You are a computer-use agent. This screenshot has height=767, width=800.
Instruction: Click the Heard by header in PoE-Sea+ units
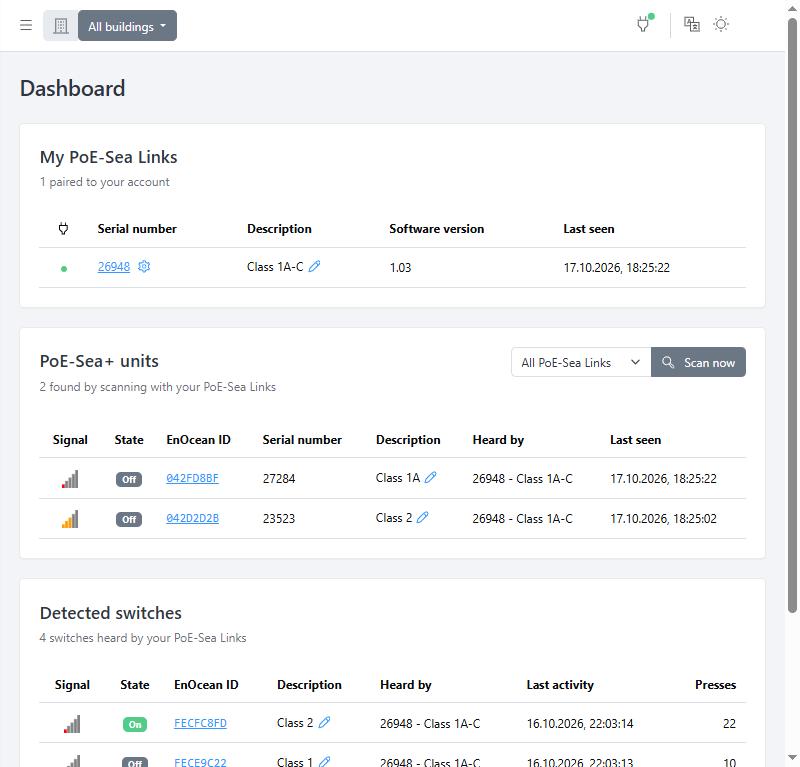coord(498,440)
